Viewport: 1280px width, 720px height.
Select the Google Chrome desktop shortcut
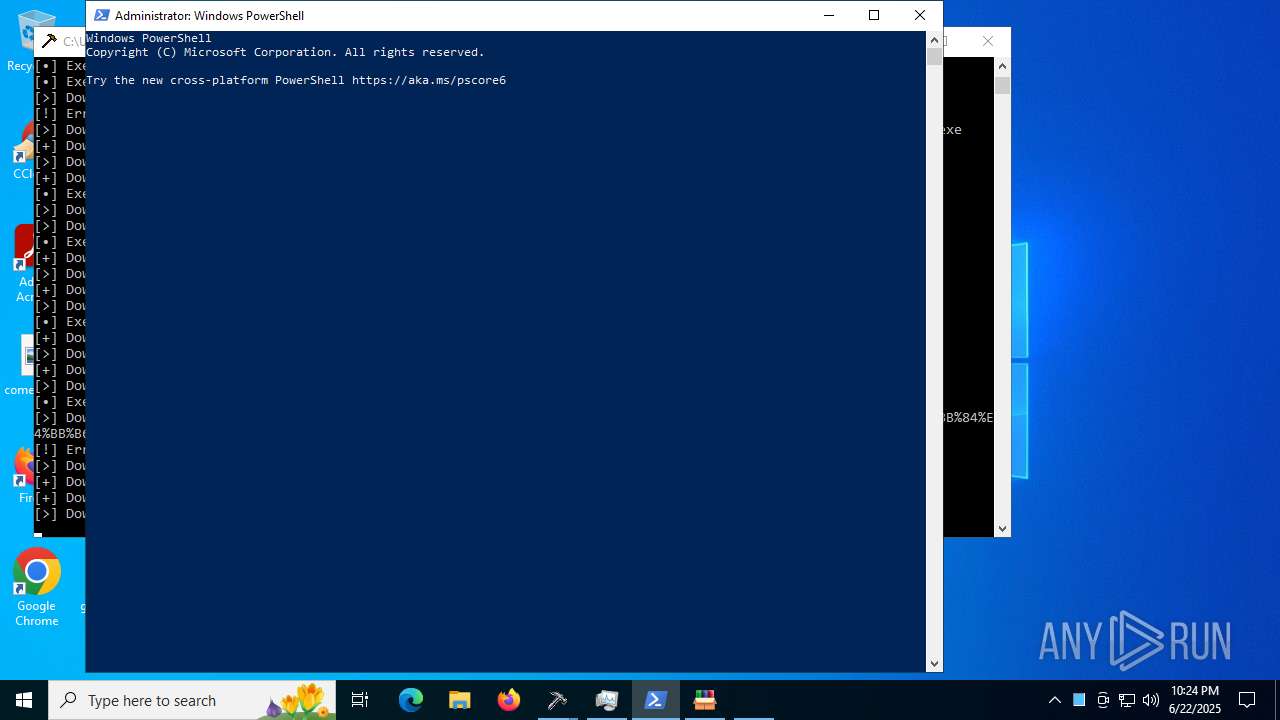36,588
